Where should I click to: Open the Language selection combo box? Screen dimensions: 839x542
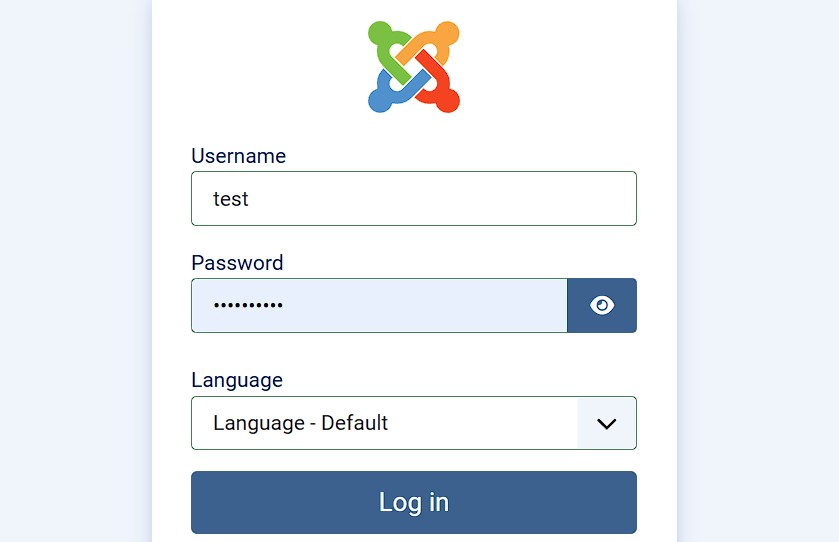[x=384, y=423]
